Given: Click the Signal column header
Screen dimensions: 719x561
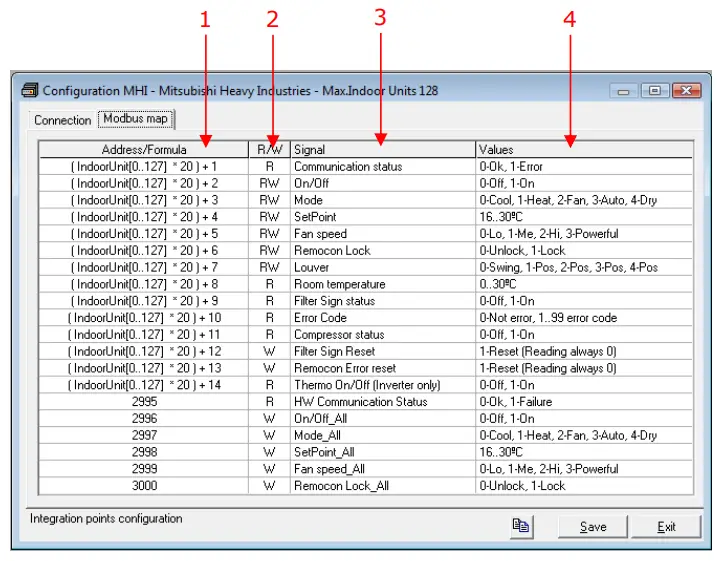Looking at the screenshot, I should coord(383,150).
